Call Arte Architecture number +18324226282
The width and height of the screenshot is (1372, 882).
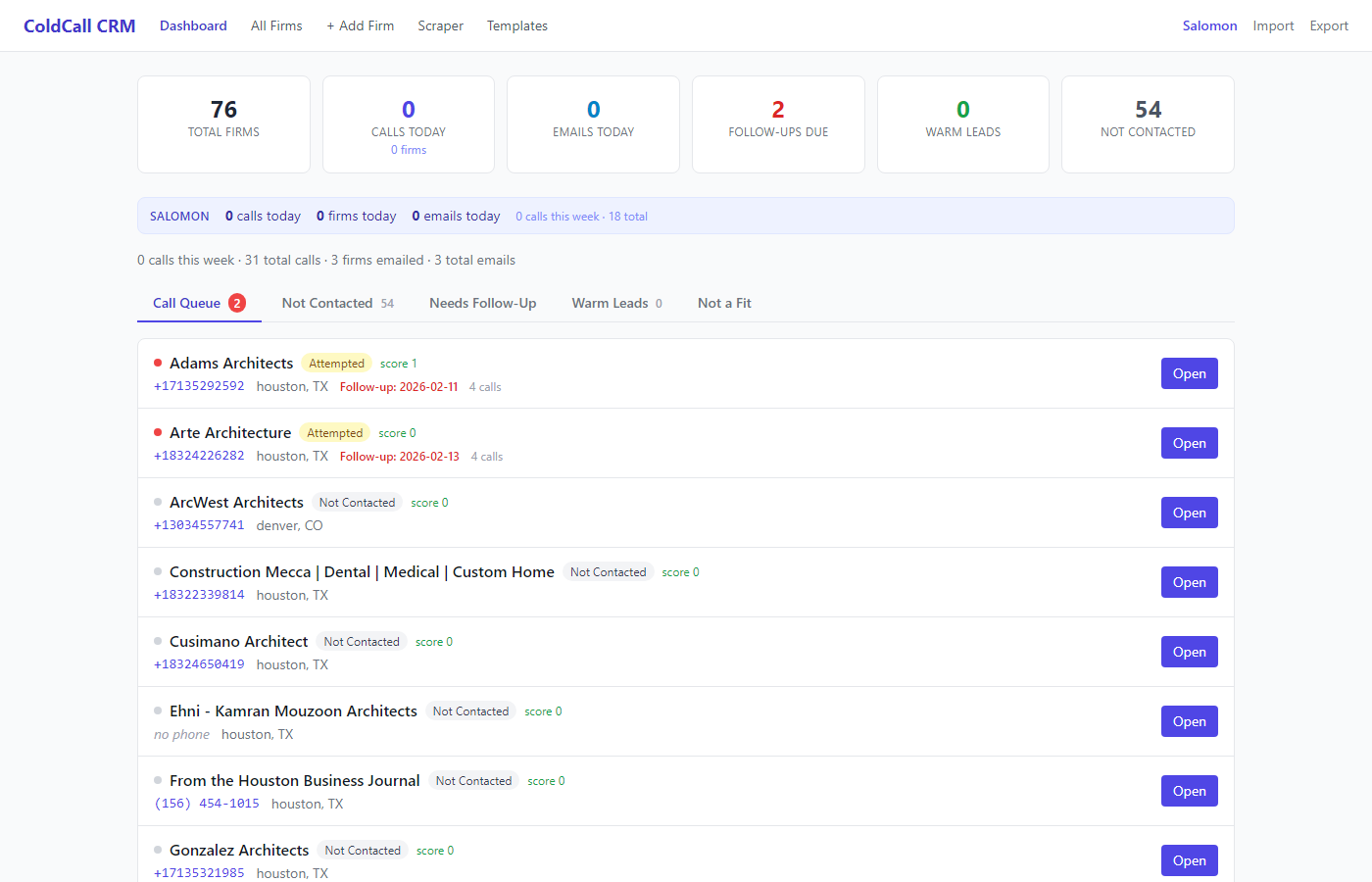click(199, 456)
